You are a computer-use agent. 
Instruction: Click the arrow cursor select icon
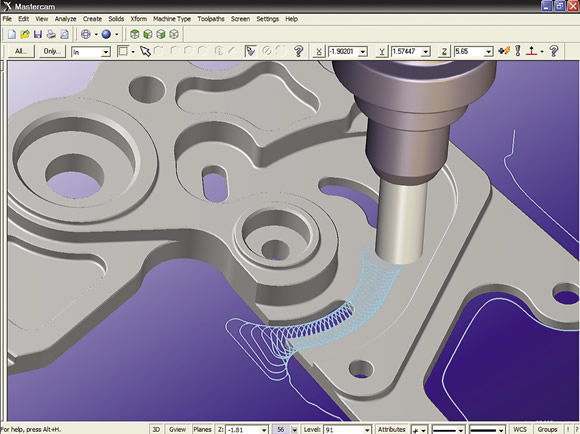(x=145, y=51)
